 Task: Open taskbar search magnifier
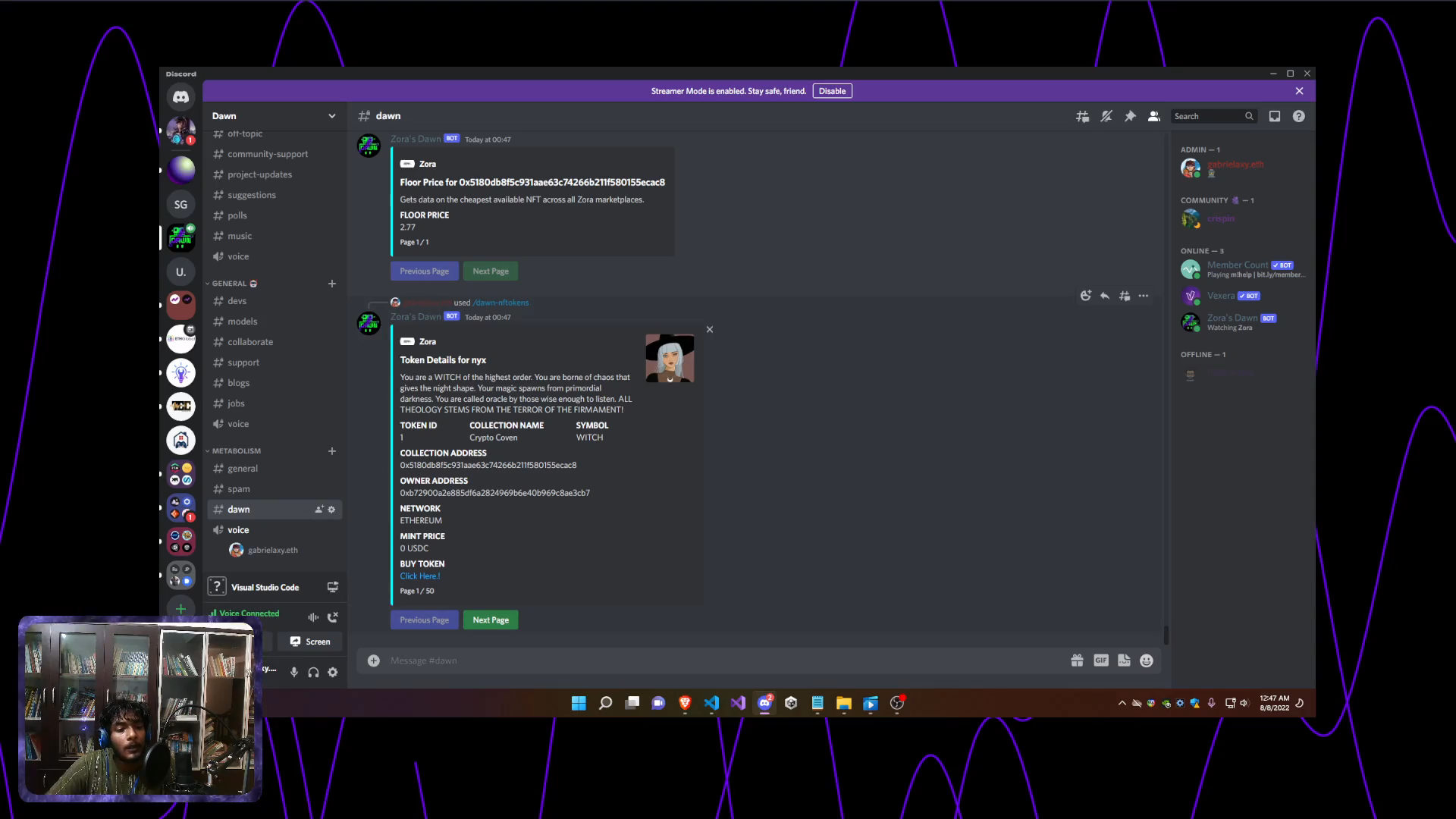click(605, 703)
